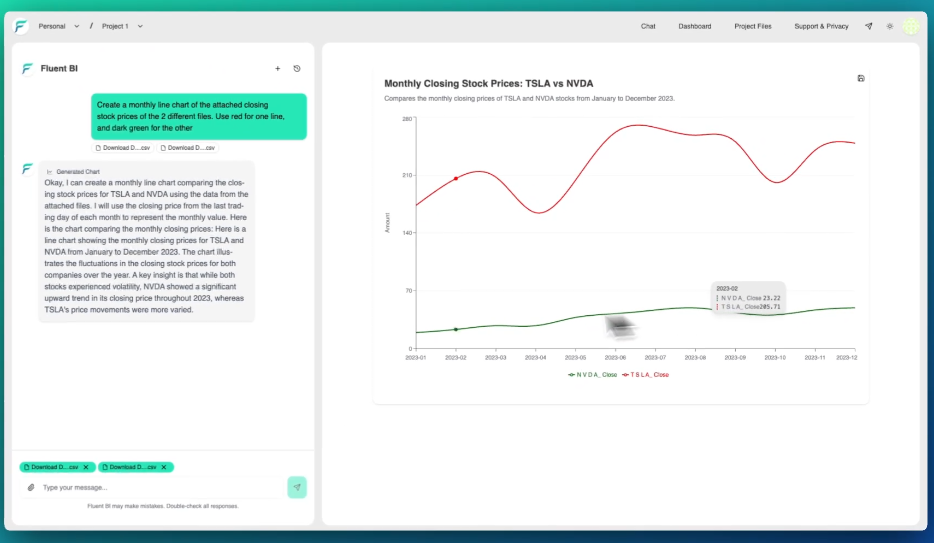Open second Download D...csv attachment in message
The height and width of the screenshot is (543, 934).
tap(188, 148)
